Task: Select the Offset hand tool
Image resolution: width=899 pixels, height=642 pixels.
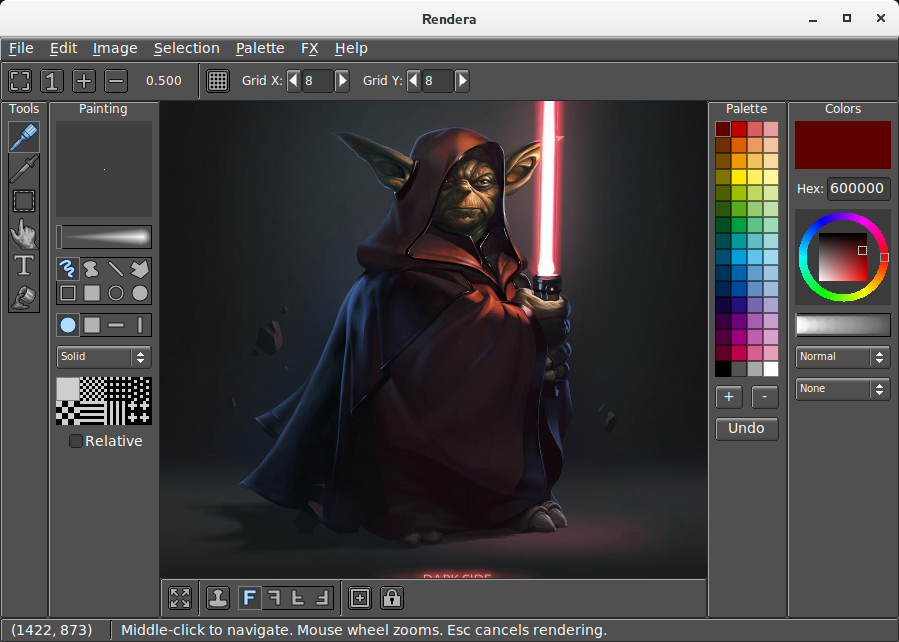Action: pyautogui.click(x=23, y=233)
